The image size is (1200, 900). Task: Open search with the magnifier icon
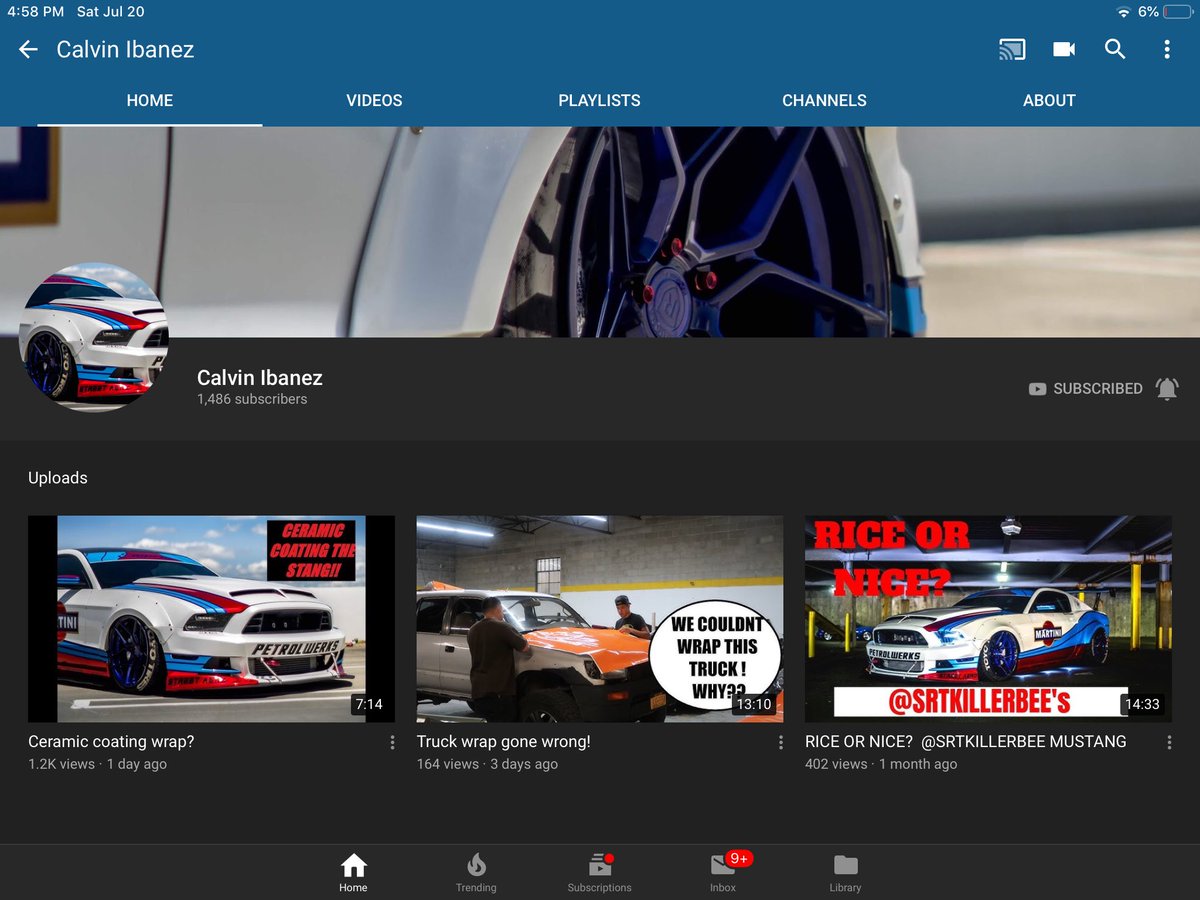click(x=1115, y=49)
